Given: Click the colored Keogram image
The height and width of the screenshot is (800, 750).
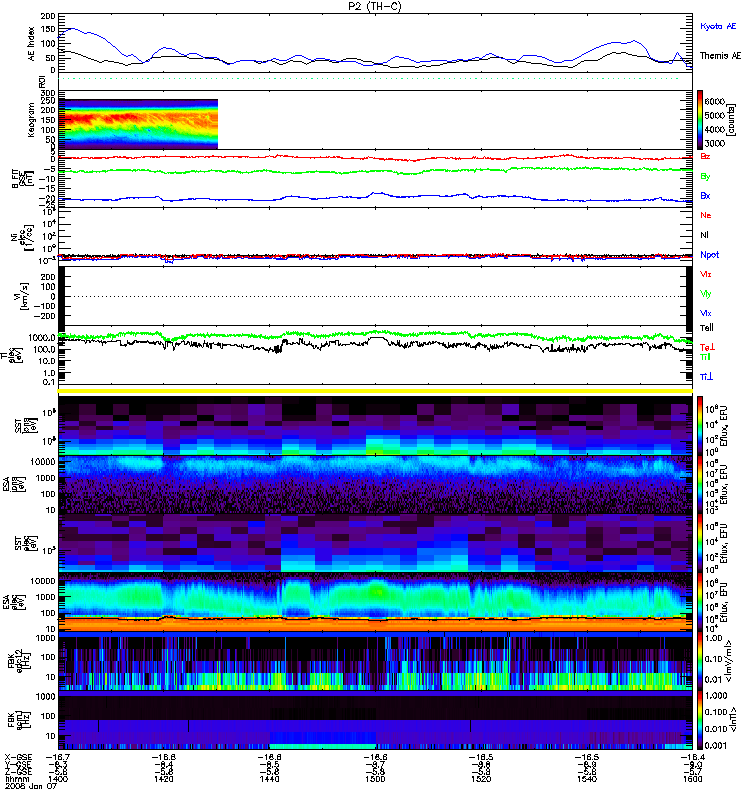Looking at the screenshot, I should click(x=138, y=124).
